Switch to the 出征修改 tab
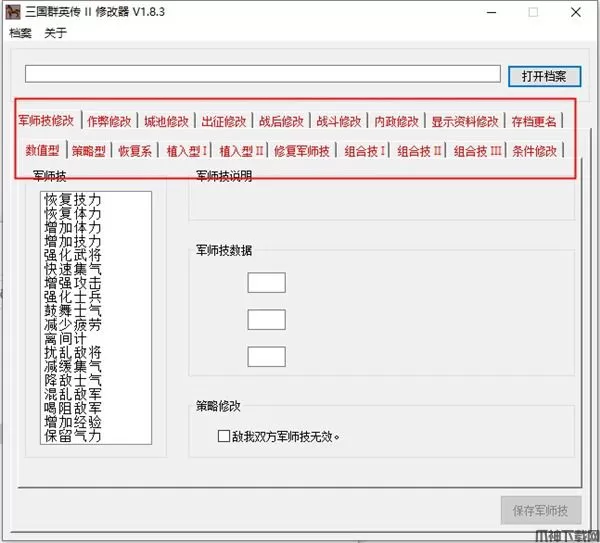 [224, 122]
